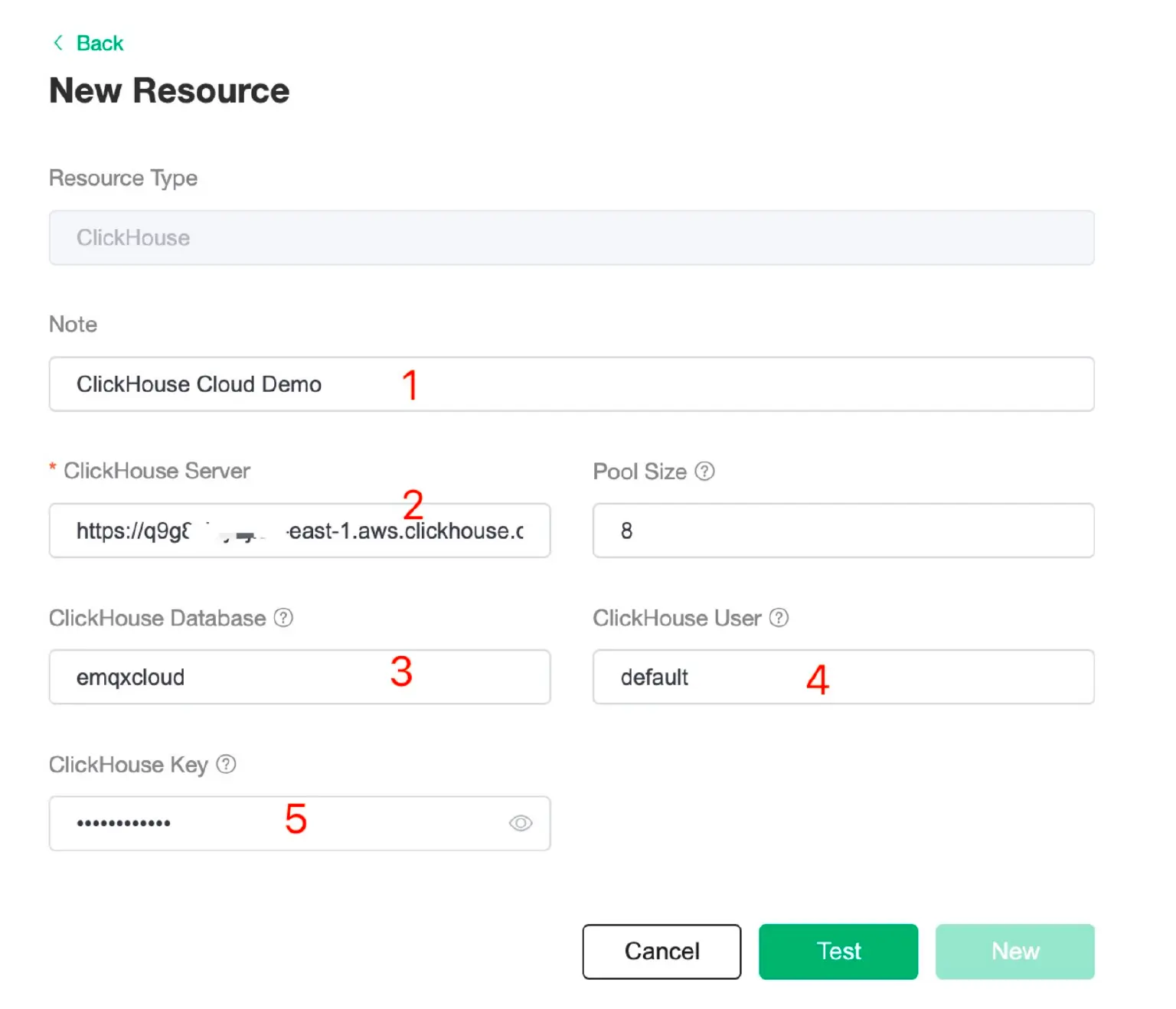Click the back chevron arrow icon
1176x1009 pixels.
(x=58, y=43)
